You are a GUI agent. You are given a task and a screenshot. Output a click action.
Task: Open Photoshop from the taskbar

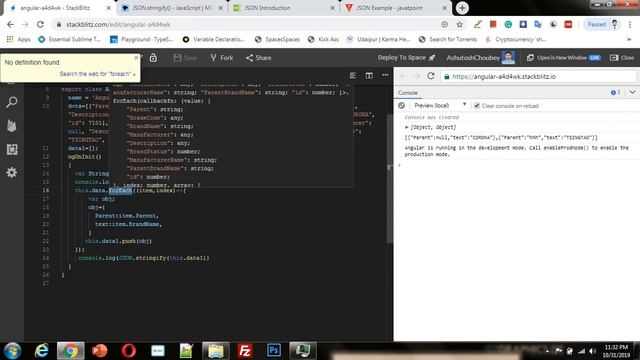click(273, 351)
